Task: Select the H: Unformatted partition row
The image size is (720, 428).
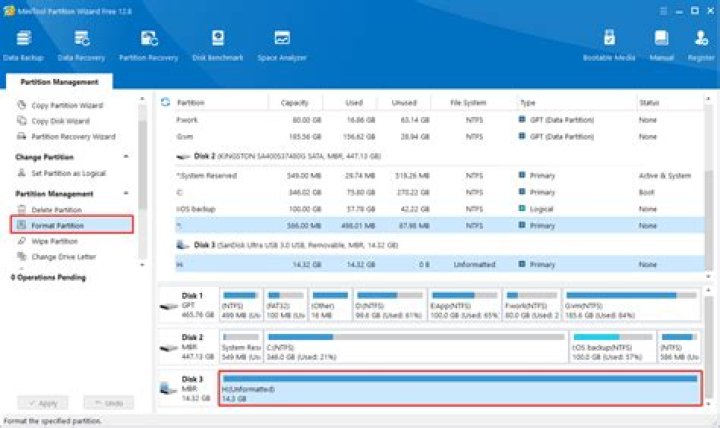Action: (439, 265)
